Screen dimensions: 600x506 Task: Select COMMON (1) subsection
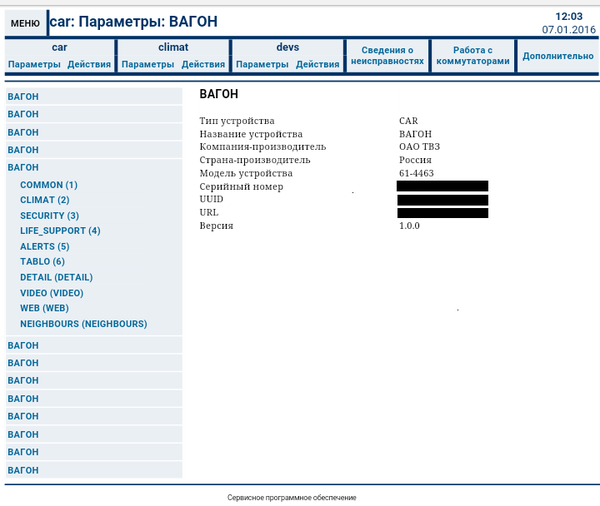[x=49, y=185]
